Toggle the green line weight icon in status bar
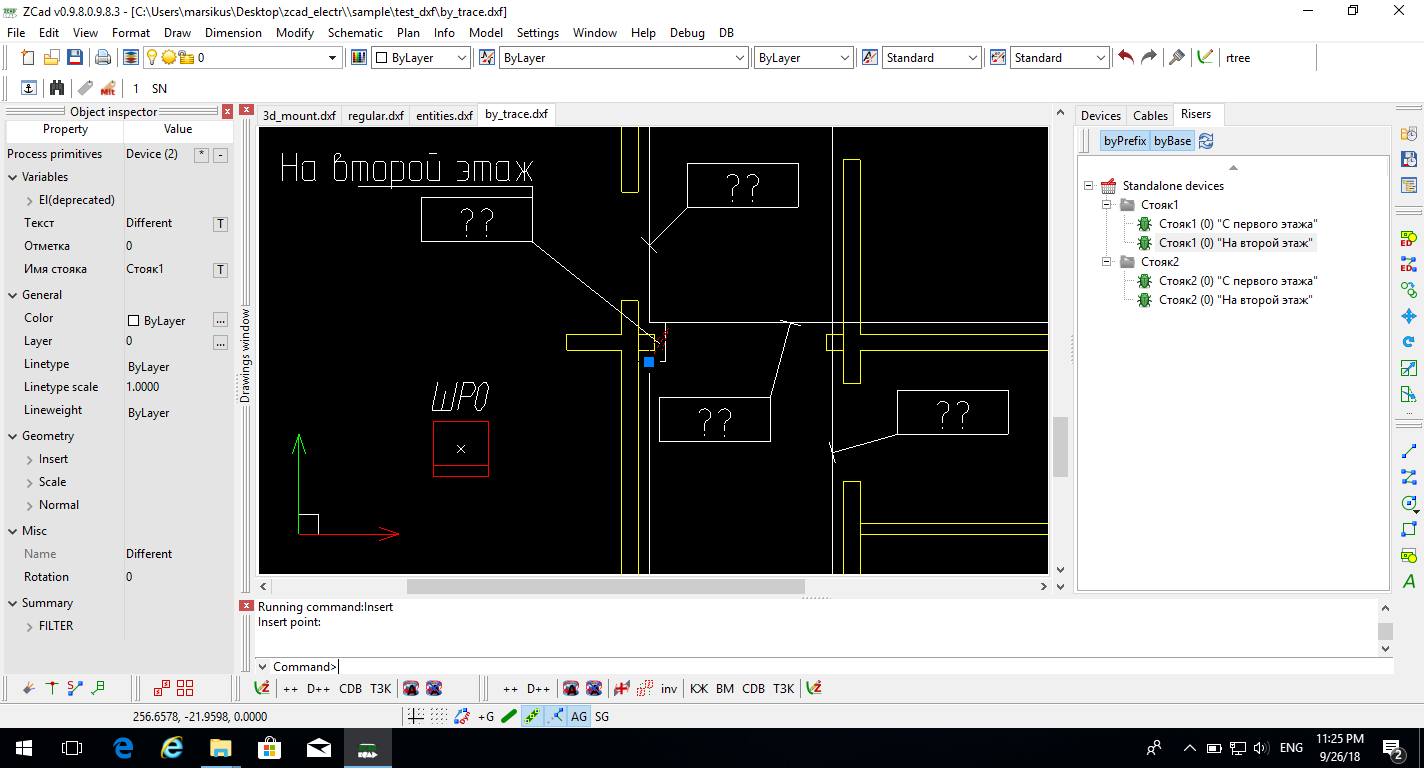Image resolution: width=1424 pixels, height=768 pixels. click(509, 717)
